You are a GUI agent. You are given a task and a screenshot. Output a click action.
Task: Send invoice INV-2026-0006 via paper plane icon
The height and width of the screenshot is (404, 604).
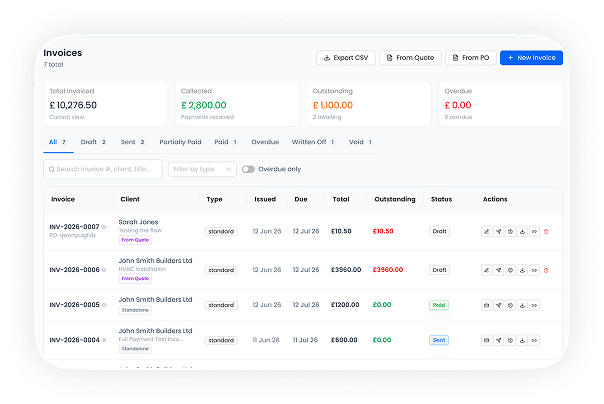(498, 270)
